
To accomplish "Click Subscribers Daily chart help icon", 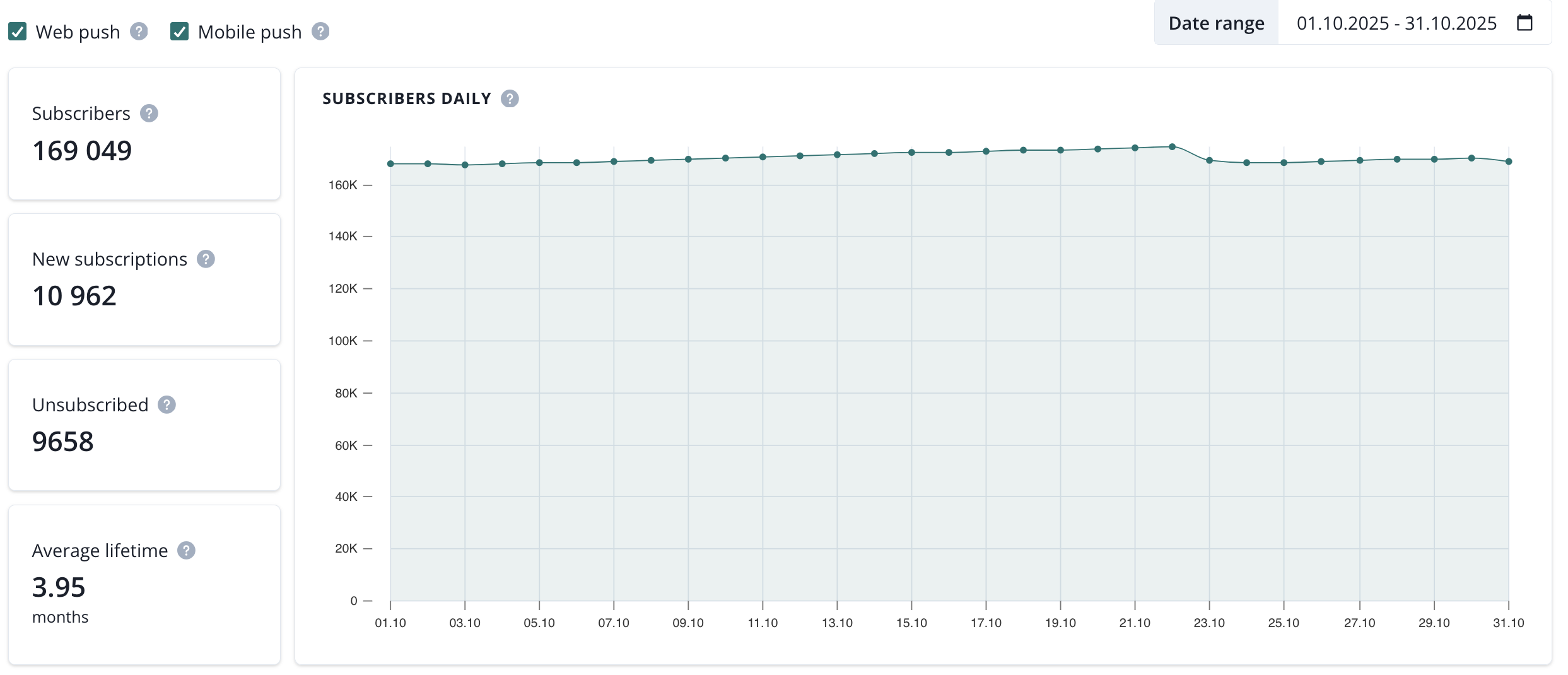I will [x=510, y=99].
